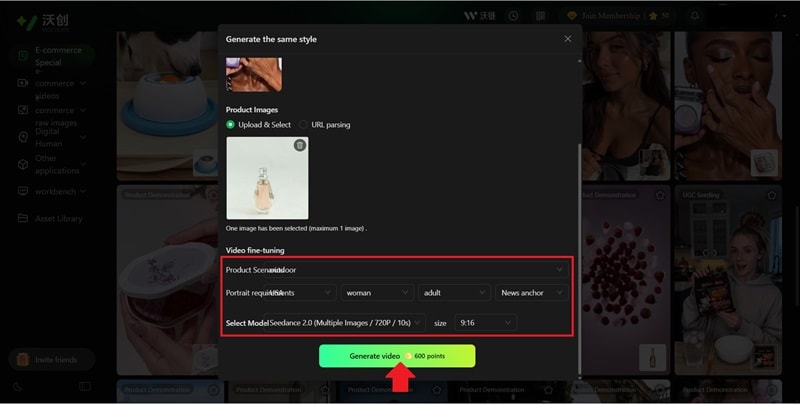Click the workbench monitor icon
The image size is (800, 404).
(x=23, y=191)
